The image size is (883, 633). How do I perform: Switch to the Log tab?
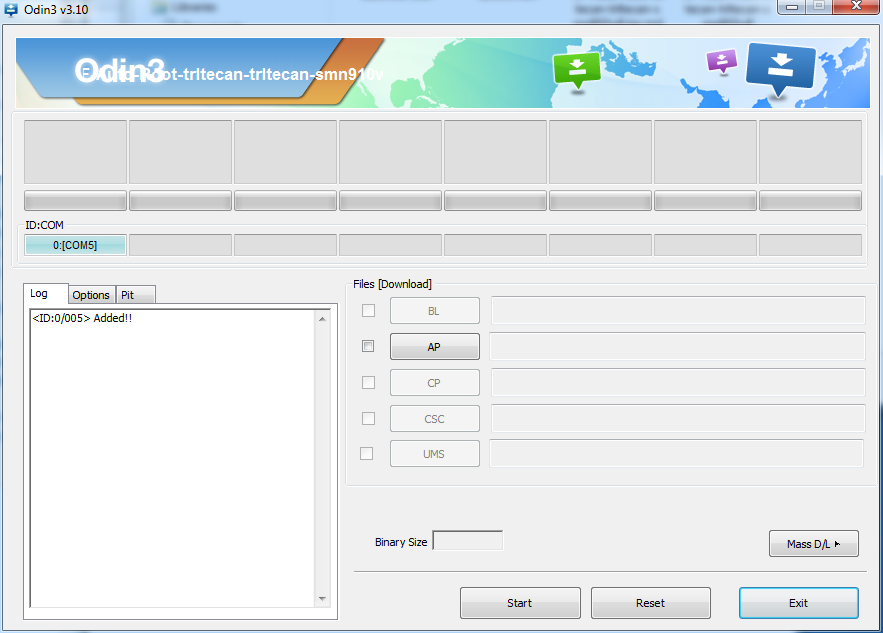46,293
